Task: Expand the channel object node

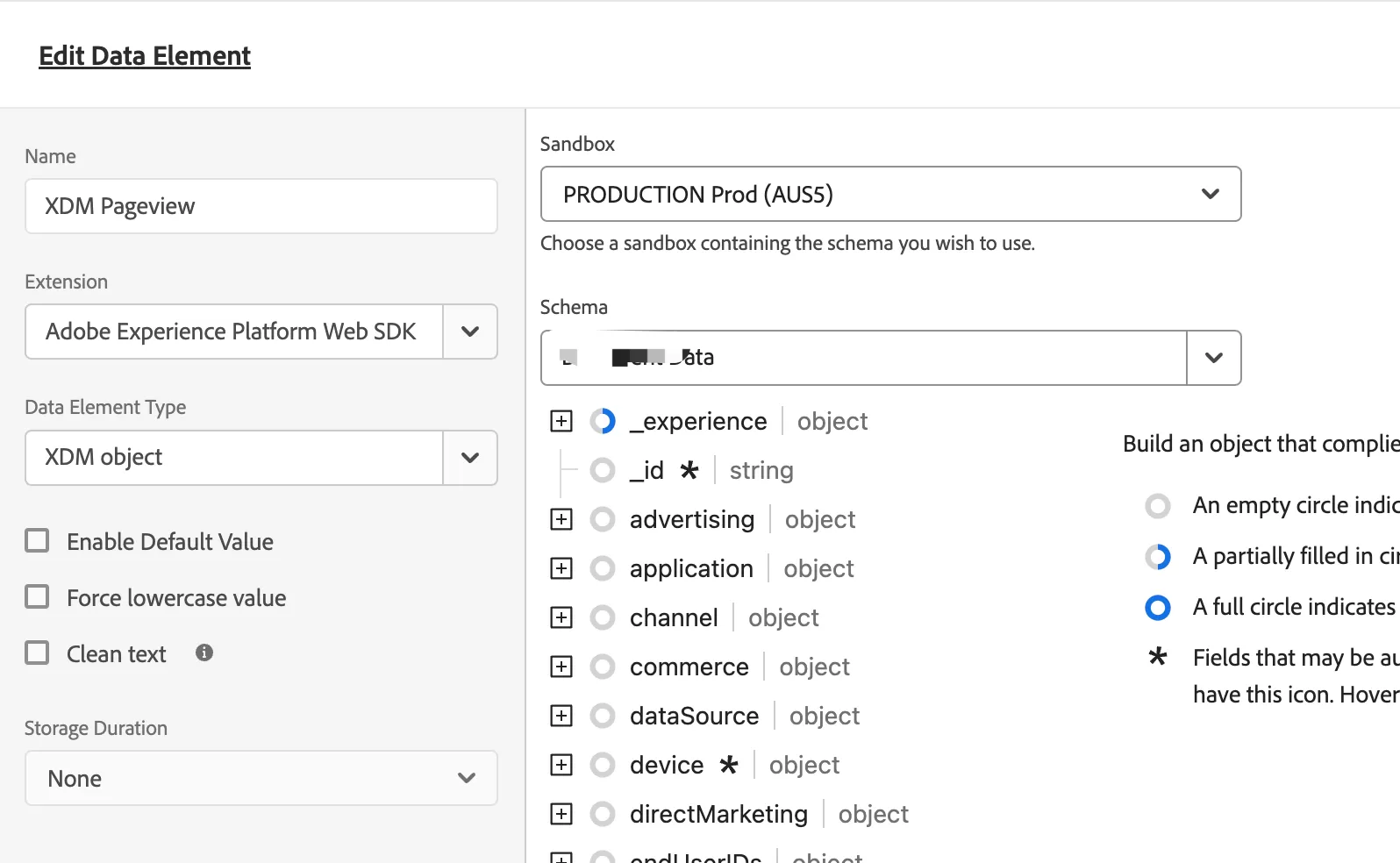Action: [561, 617]
